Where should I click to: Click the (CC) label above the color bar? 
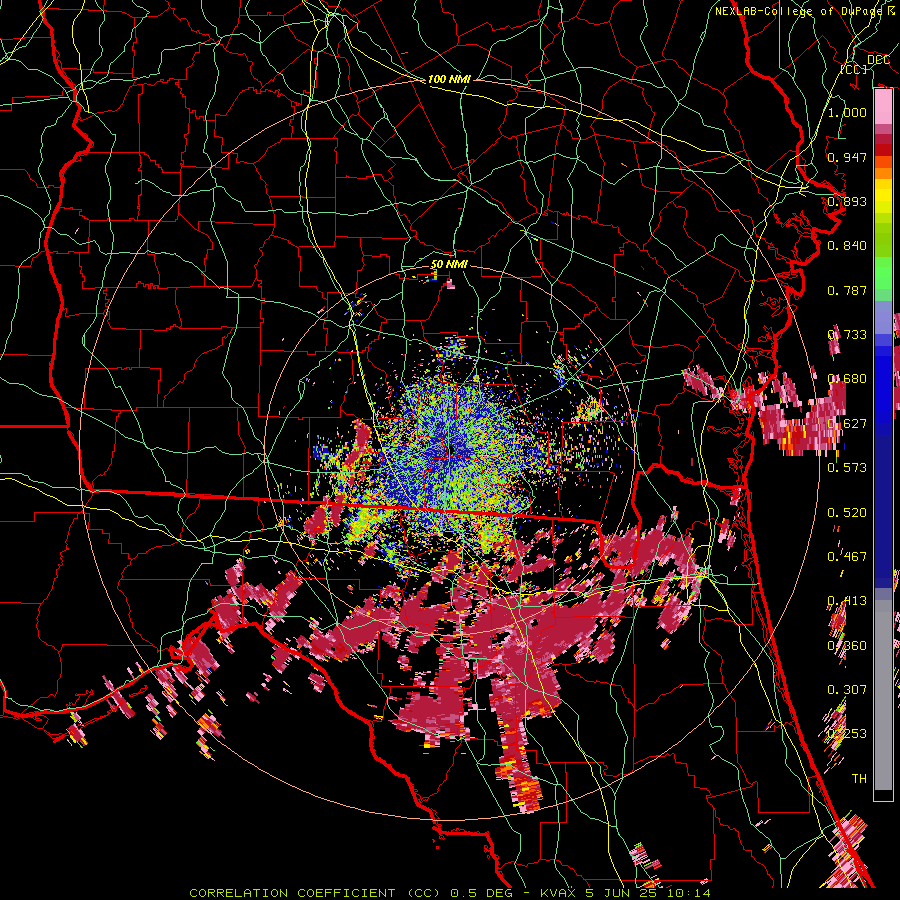[x=854, y=69]
